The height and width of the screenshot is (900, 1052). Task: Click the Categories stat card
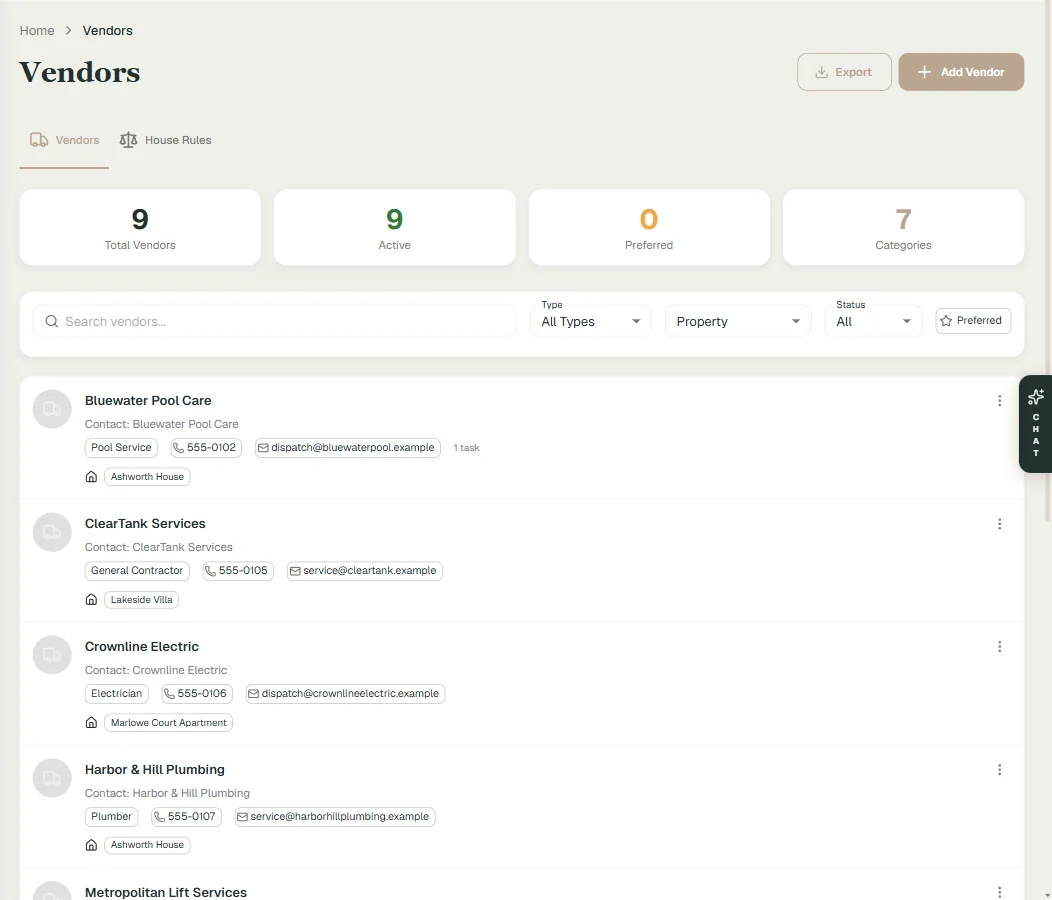(903, 228)
